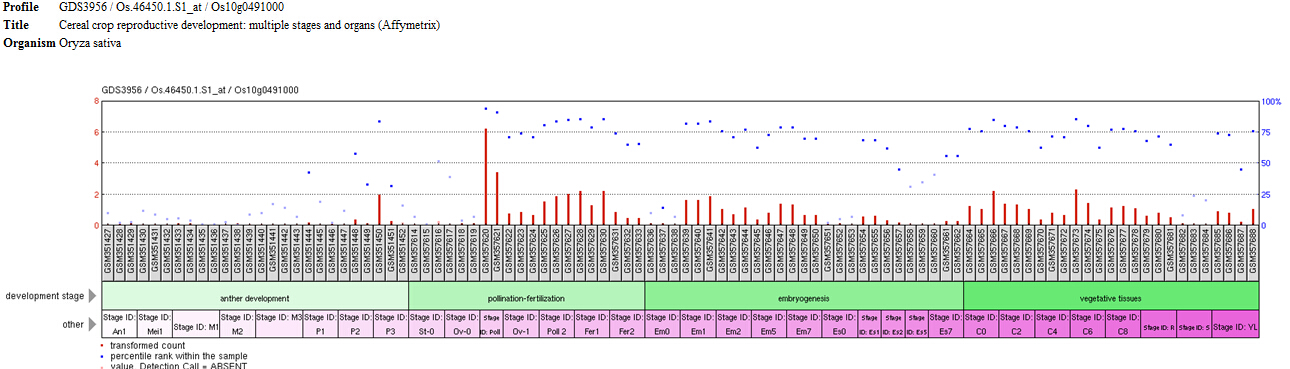1290x369 pixels.
Task: Select the anther development stage band
Action: 255,297
